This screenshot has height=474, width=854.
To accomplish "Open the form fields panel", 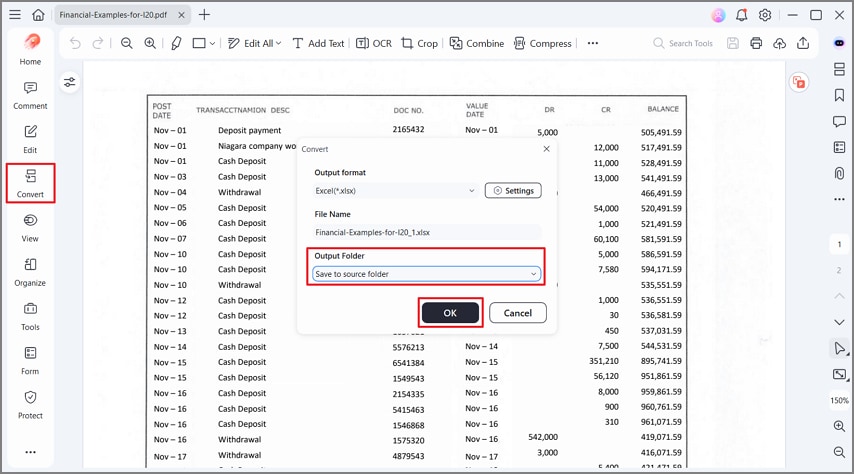I will coord(839,147).
